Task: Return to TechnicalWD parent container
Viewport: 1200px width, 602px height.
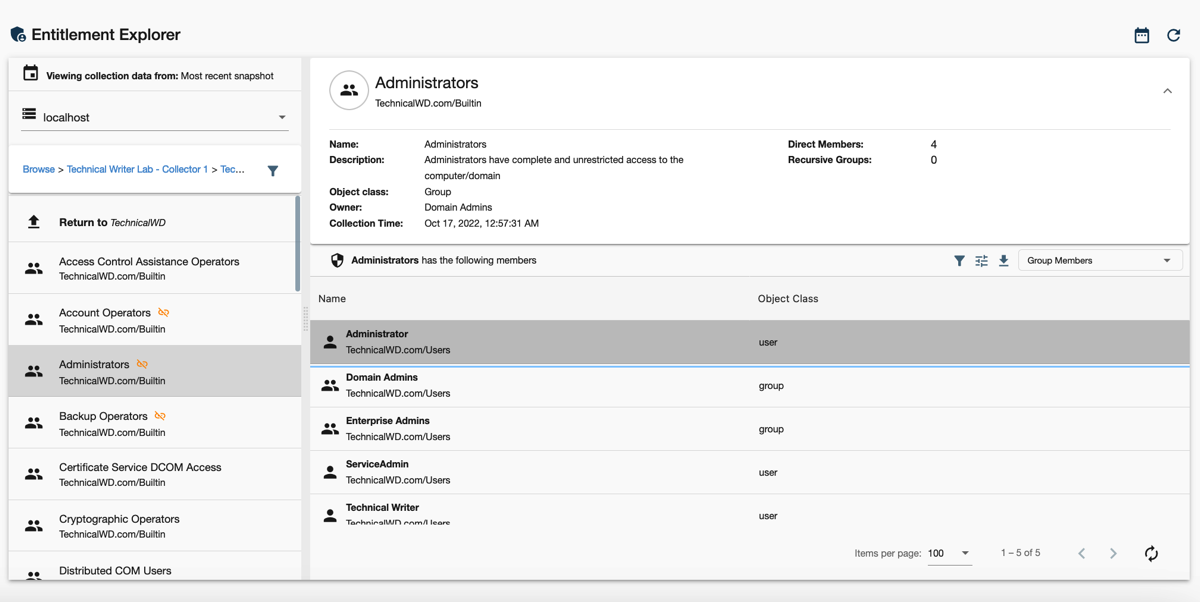Action: (x=111, y=222)
